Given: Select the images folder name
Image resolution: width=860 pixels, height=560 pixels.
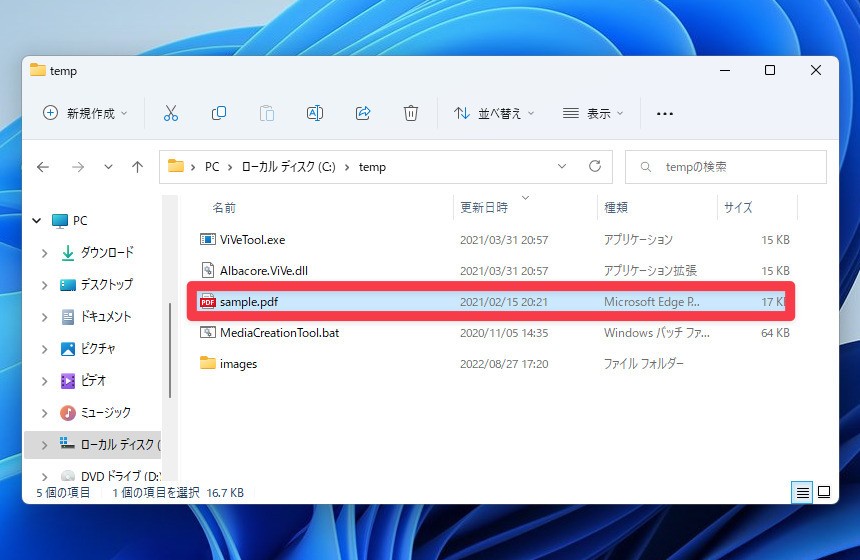Looking at the screenshot, I should point(238,364).
